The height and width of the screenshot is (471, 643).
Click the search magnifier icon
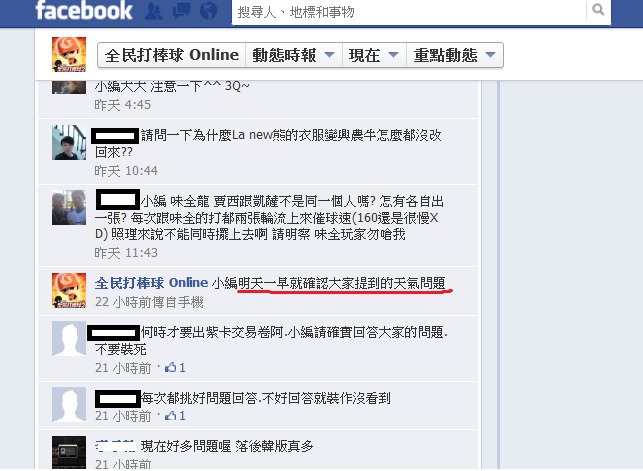point(598,9)
